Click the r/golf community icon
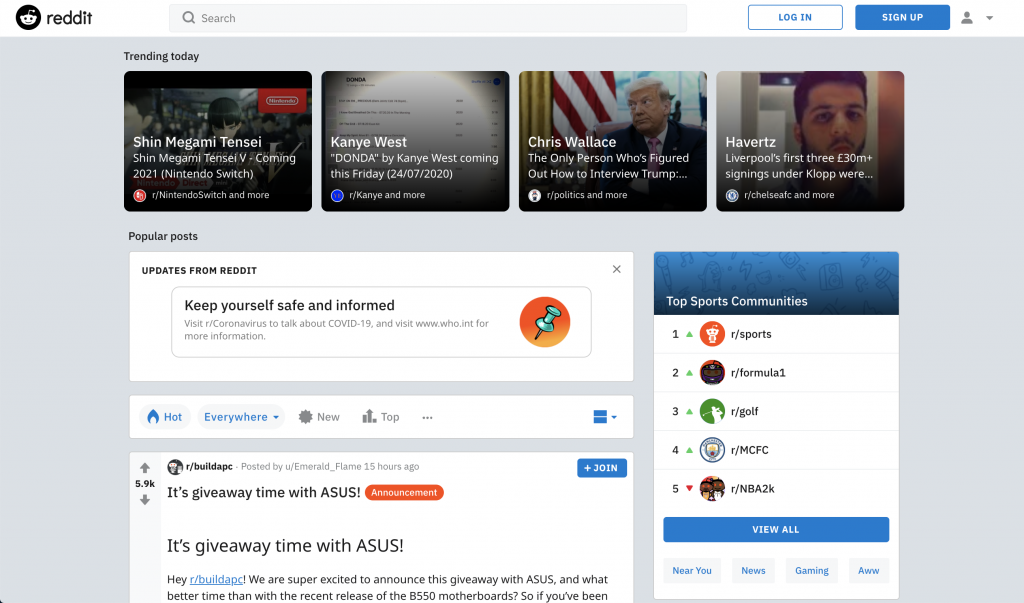1024x603 pixels. pyautogui.click(x=712, y=411)
